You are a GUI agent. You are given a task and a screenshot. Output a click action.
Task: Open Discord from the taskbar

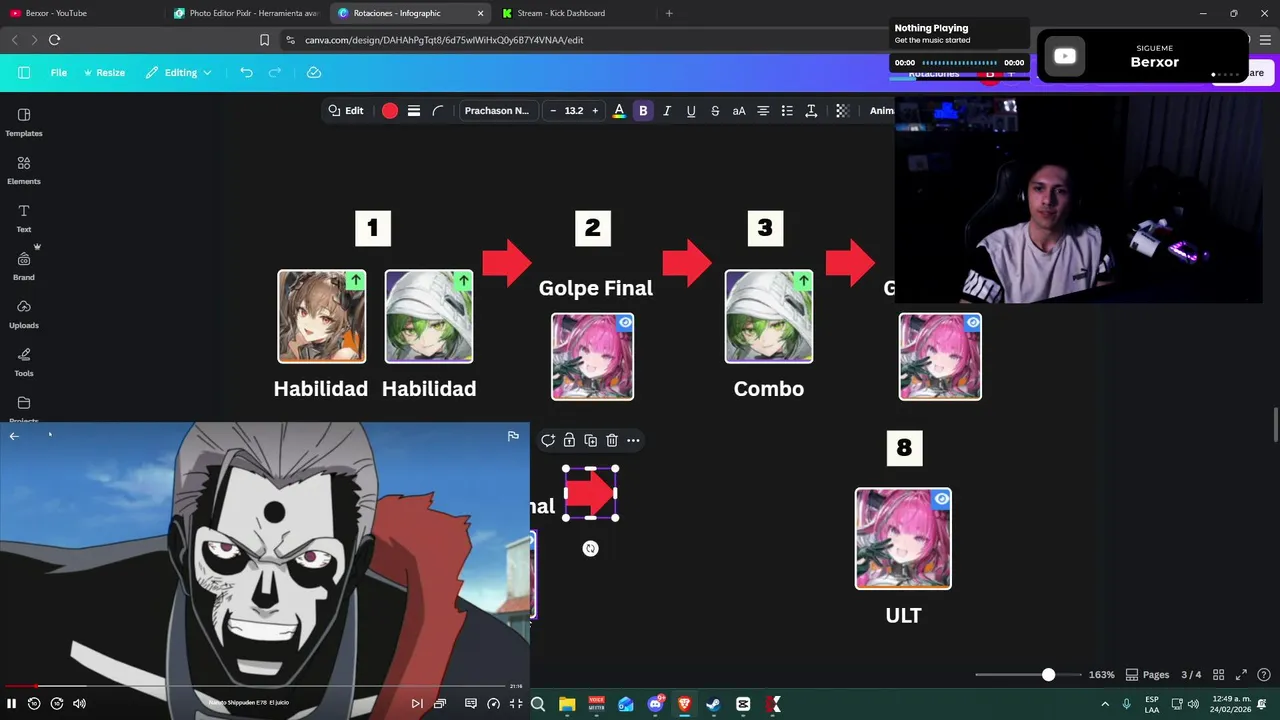coord(655,704)
